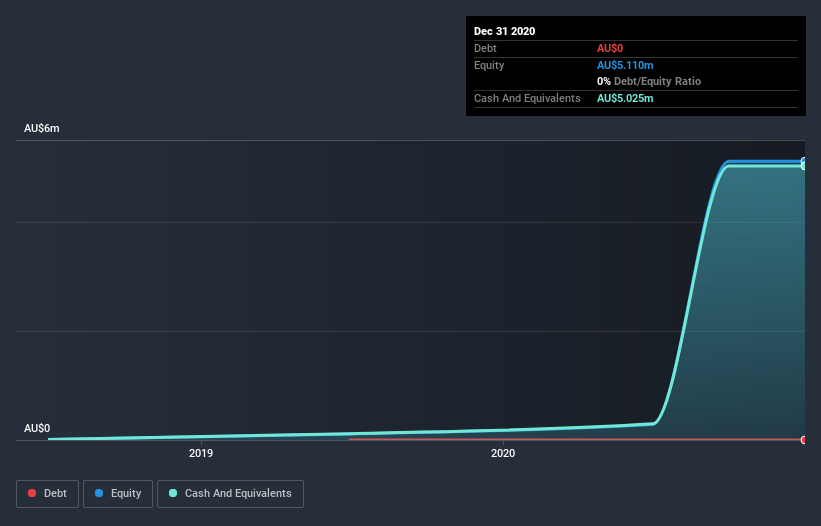Click the AU$6m y-axis label
The image size is (821, 526).
pyautogui.click(x=42, y=128)
